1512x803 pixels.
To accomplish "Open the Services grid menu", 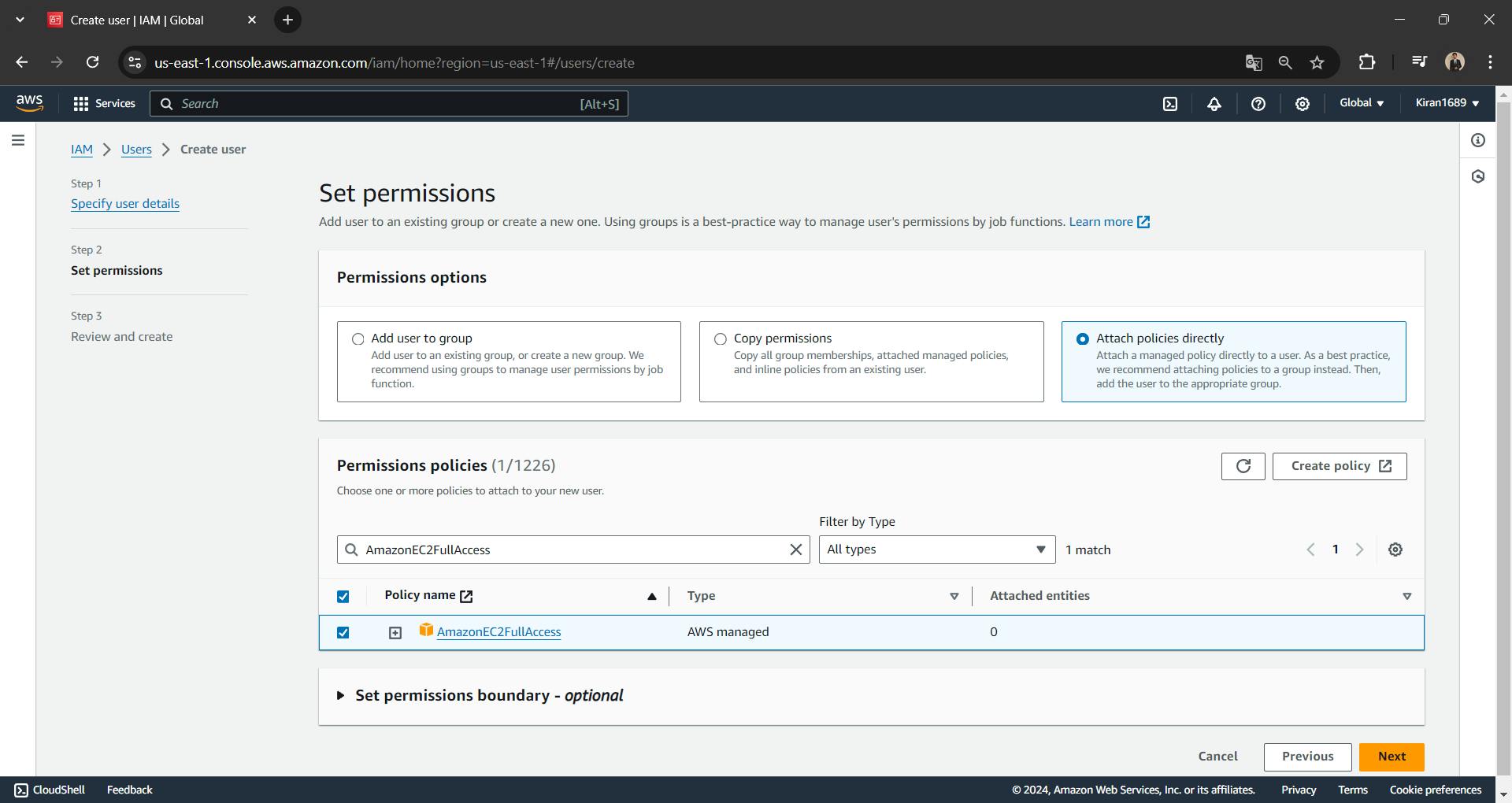I will click(x=104, y=103).
